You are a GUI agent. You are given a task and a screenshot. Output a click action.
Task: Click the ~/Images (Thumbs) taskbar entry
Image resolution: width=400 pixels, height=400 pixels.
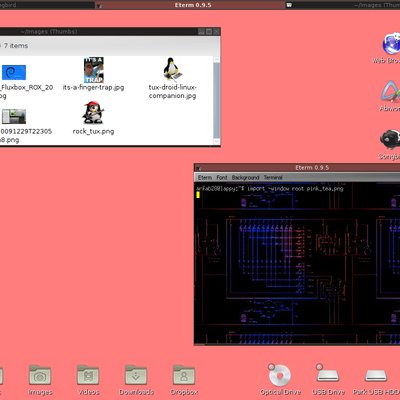tap(343, 5)
